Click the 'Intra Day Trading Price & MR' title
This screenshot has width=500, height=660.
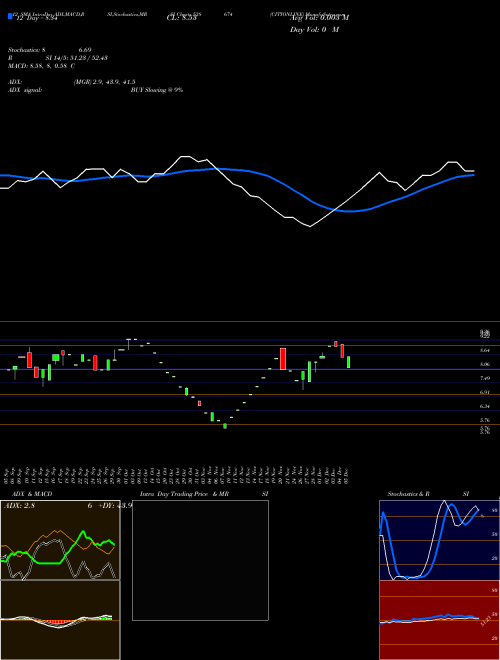pos(184,494)
